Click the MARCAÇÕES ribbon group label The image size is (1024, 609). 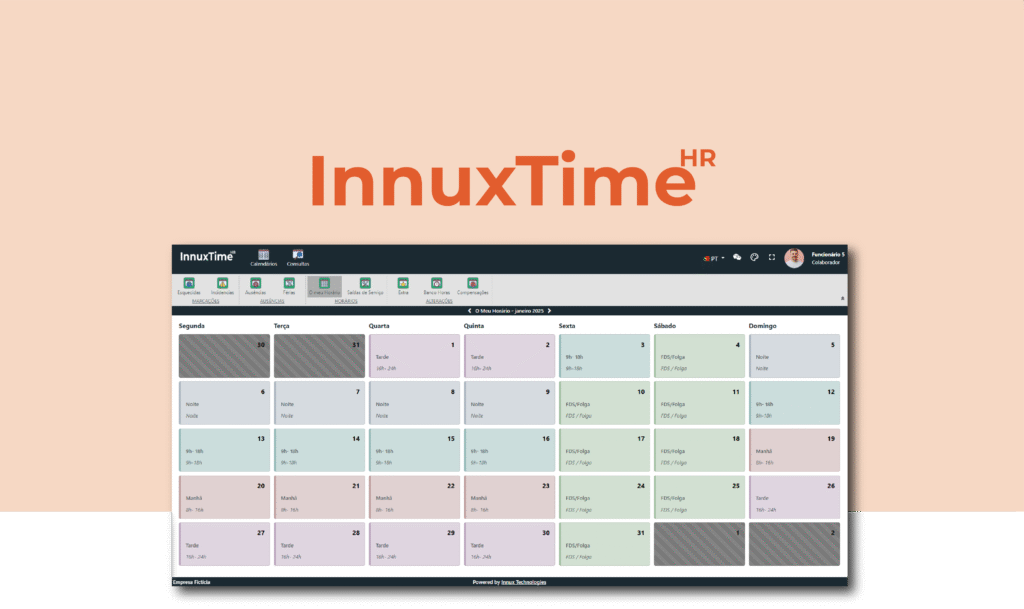click(x=206, y=302)
